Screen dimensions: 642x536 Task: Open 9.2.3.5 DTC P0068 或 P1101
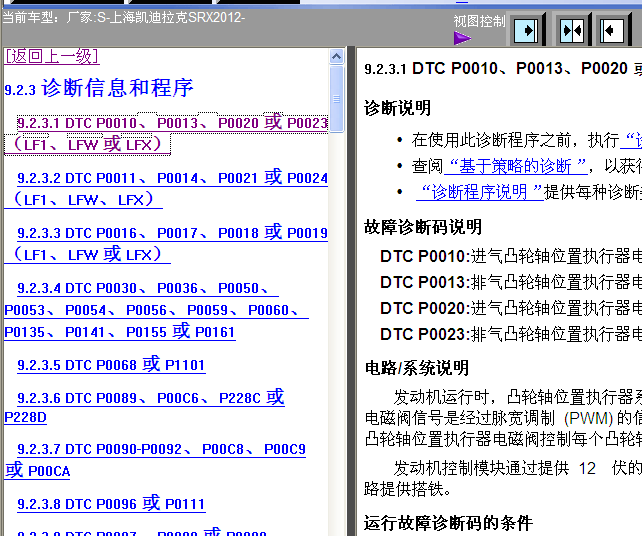(x=111, y=364)
